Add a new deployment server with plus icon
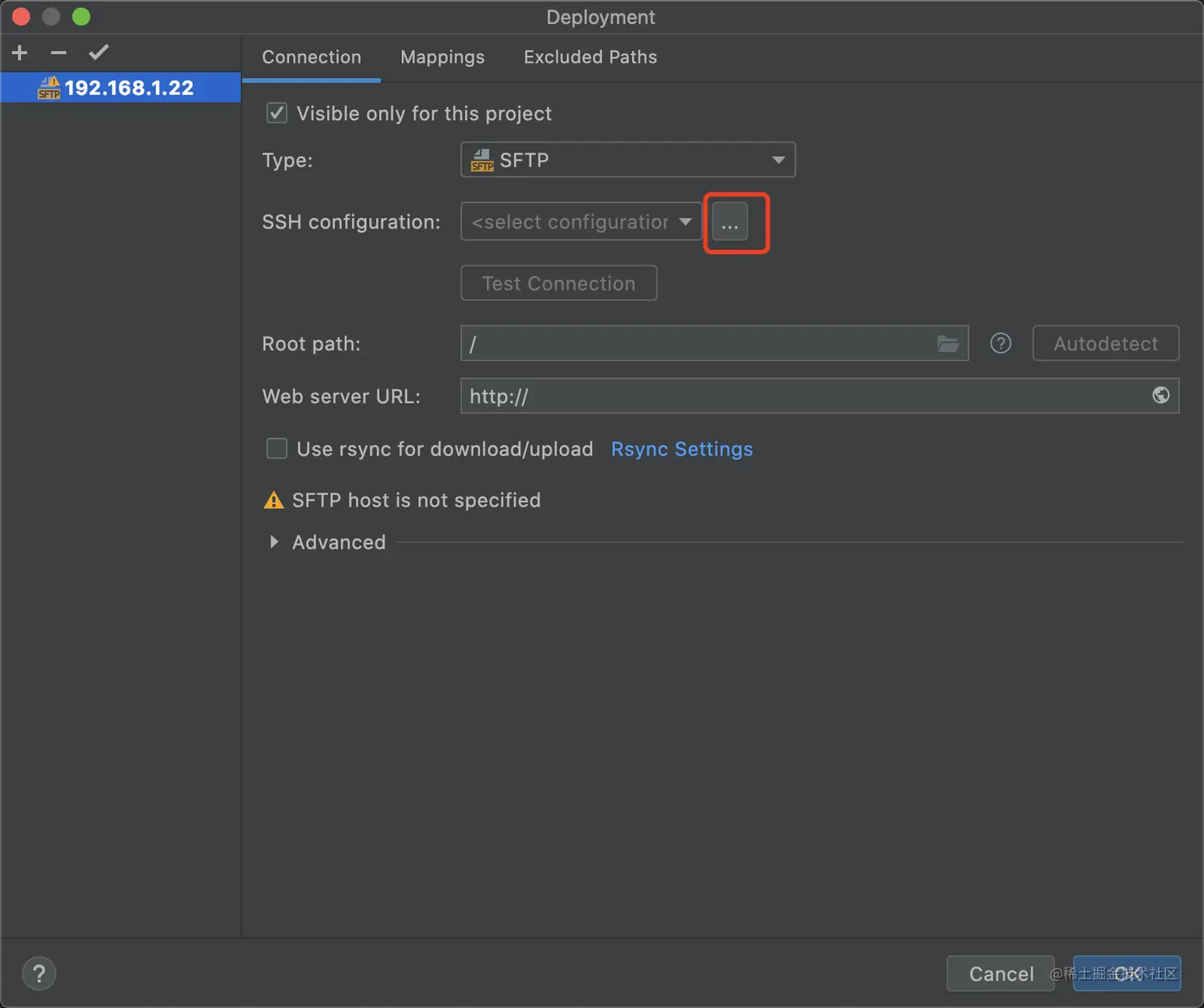The height and width of the screenshot is (1008, 1204). coord(20,53)
